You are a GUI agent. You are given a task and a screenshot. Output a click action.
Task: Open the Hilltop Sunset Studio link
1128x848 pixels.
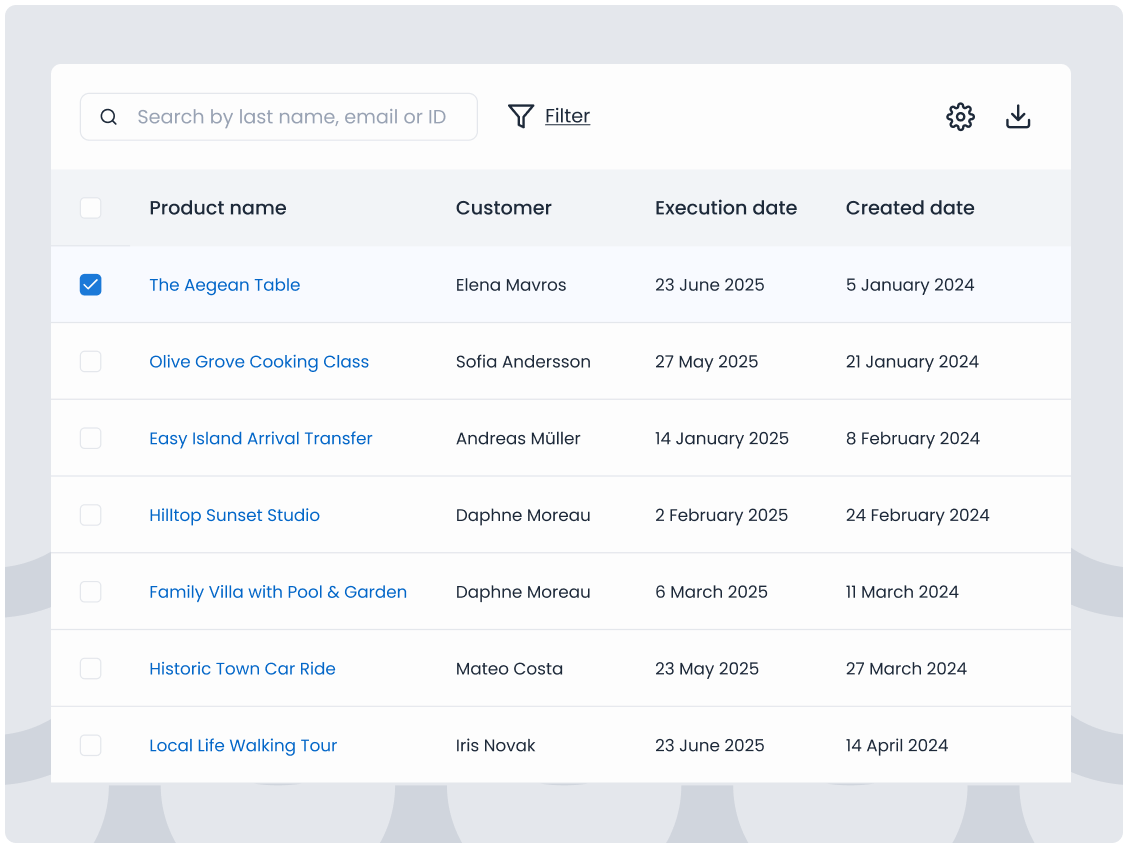[x=235, y=515]
